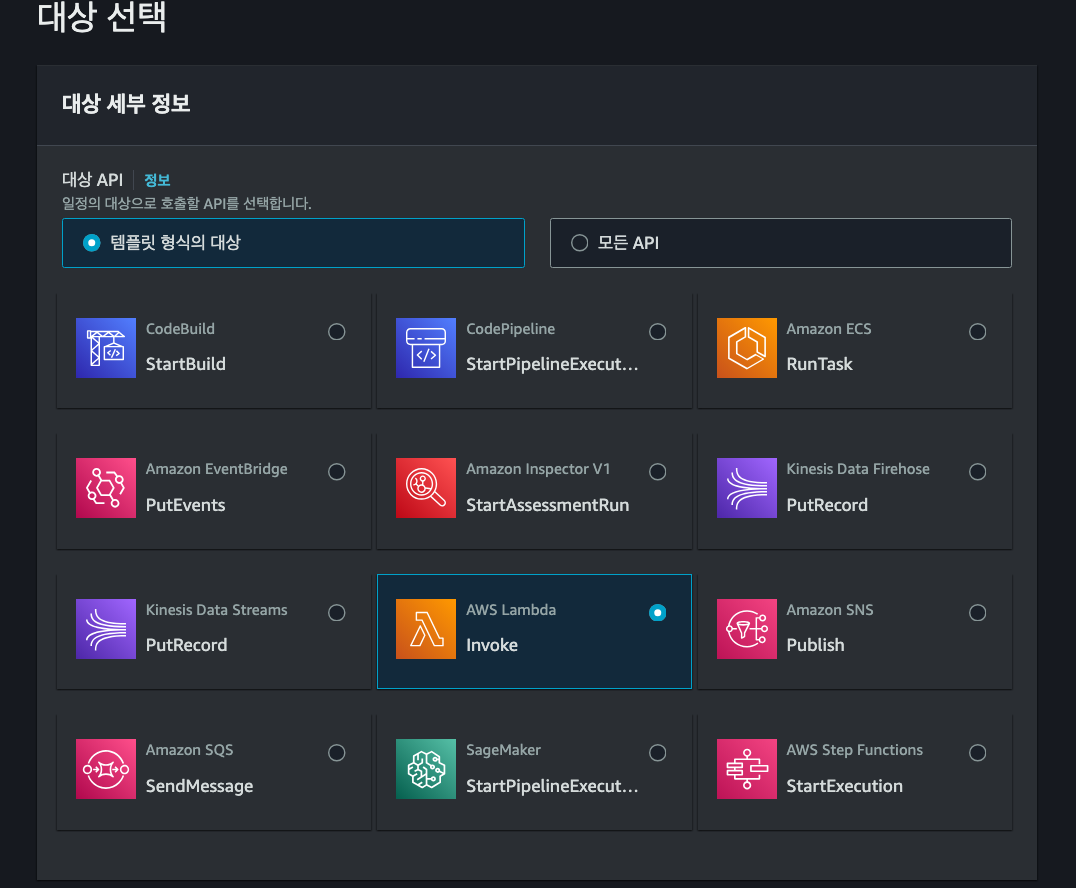Select the Amazon Inspector V1 radio button
The image size is (1076, 888).
point(657,471)
